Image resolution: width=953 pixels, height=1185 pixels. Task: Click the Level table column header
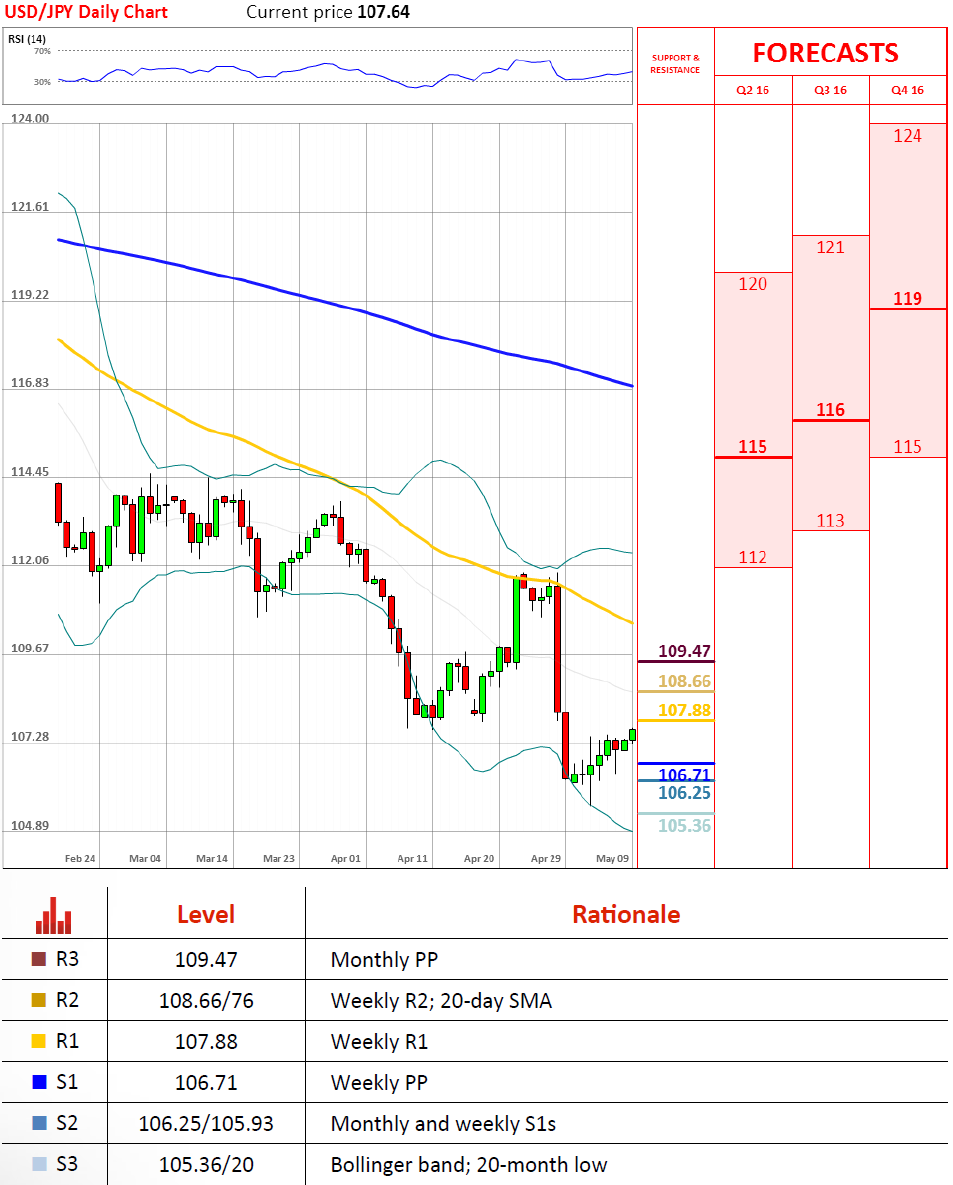(x=206, y=914)
